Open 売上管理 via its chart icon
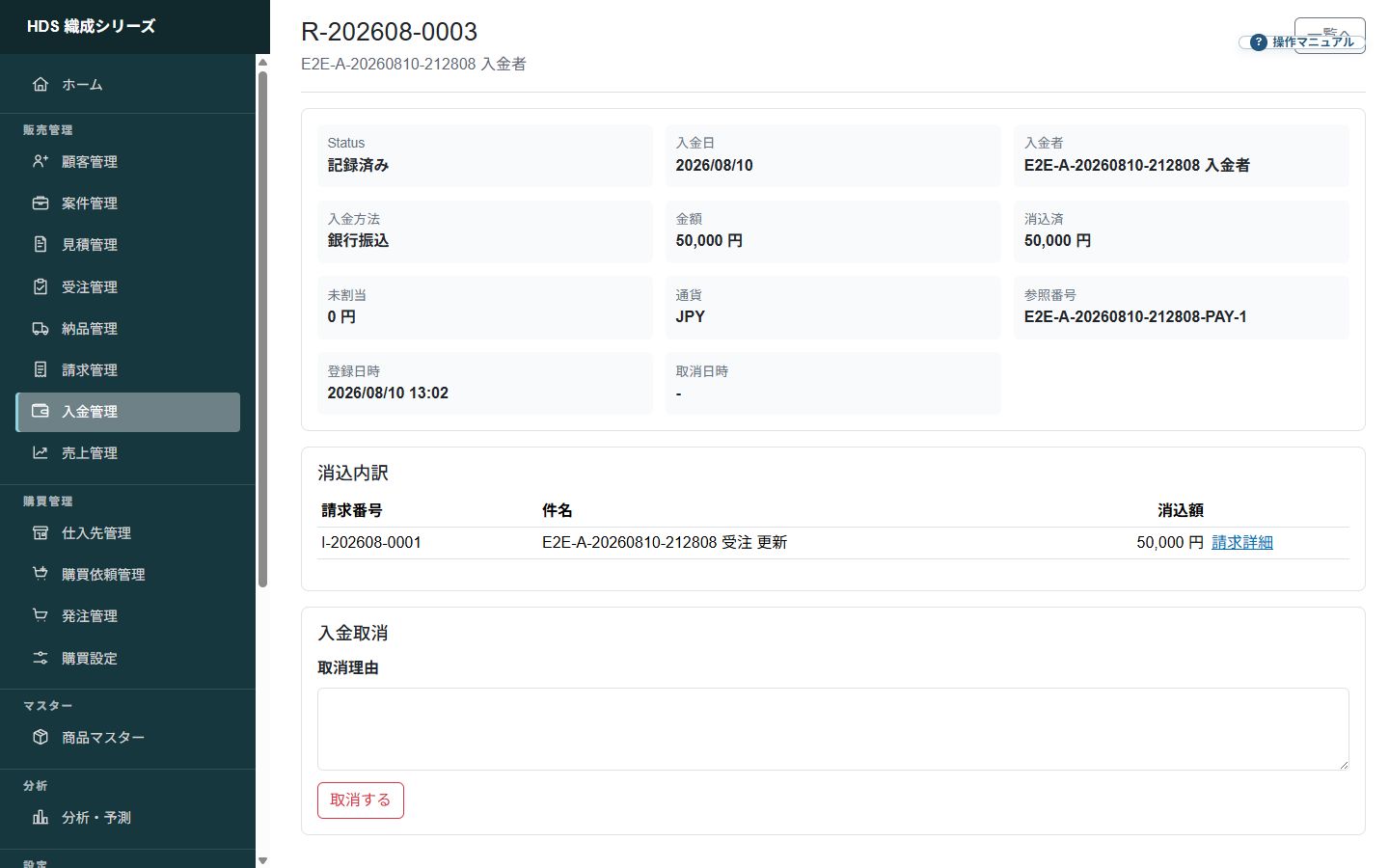This screenshot has width=1389, height=868. point(41,453)
